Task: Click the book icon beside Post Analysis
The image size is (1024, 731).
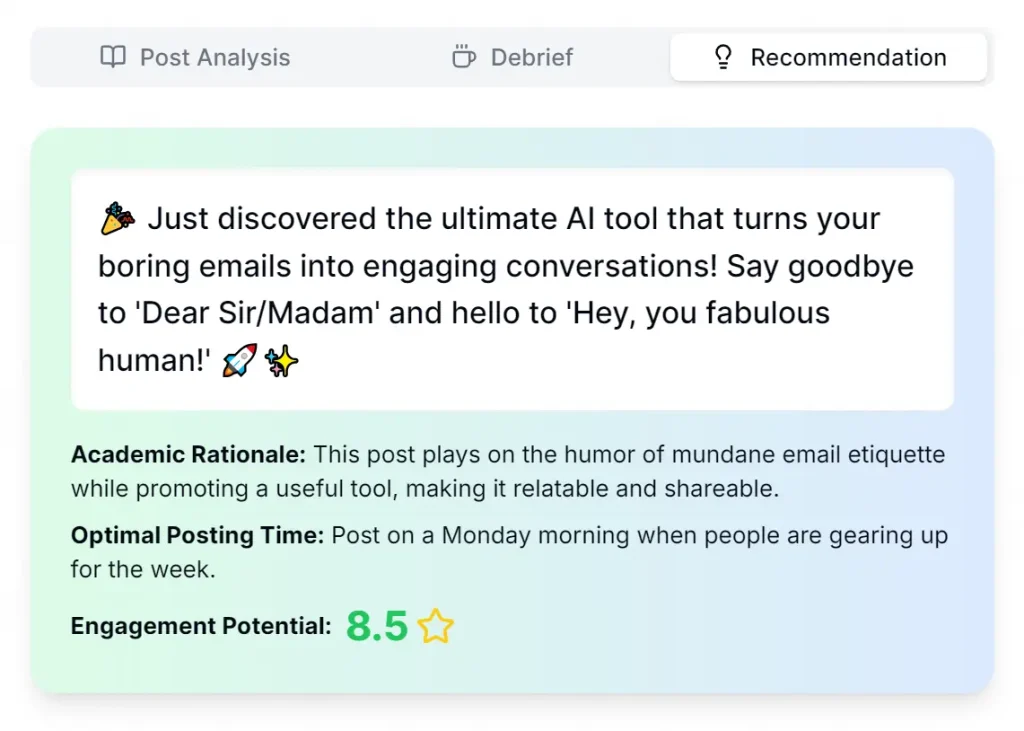Action: [113, 57]
